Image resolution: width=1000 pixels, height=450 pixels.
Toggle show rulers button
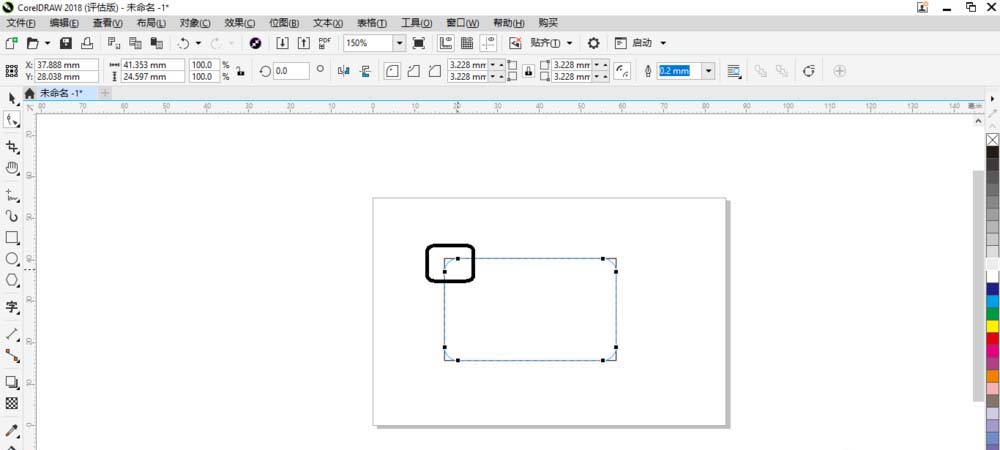445,43
